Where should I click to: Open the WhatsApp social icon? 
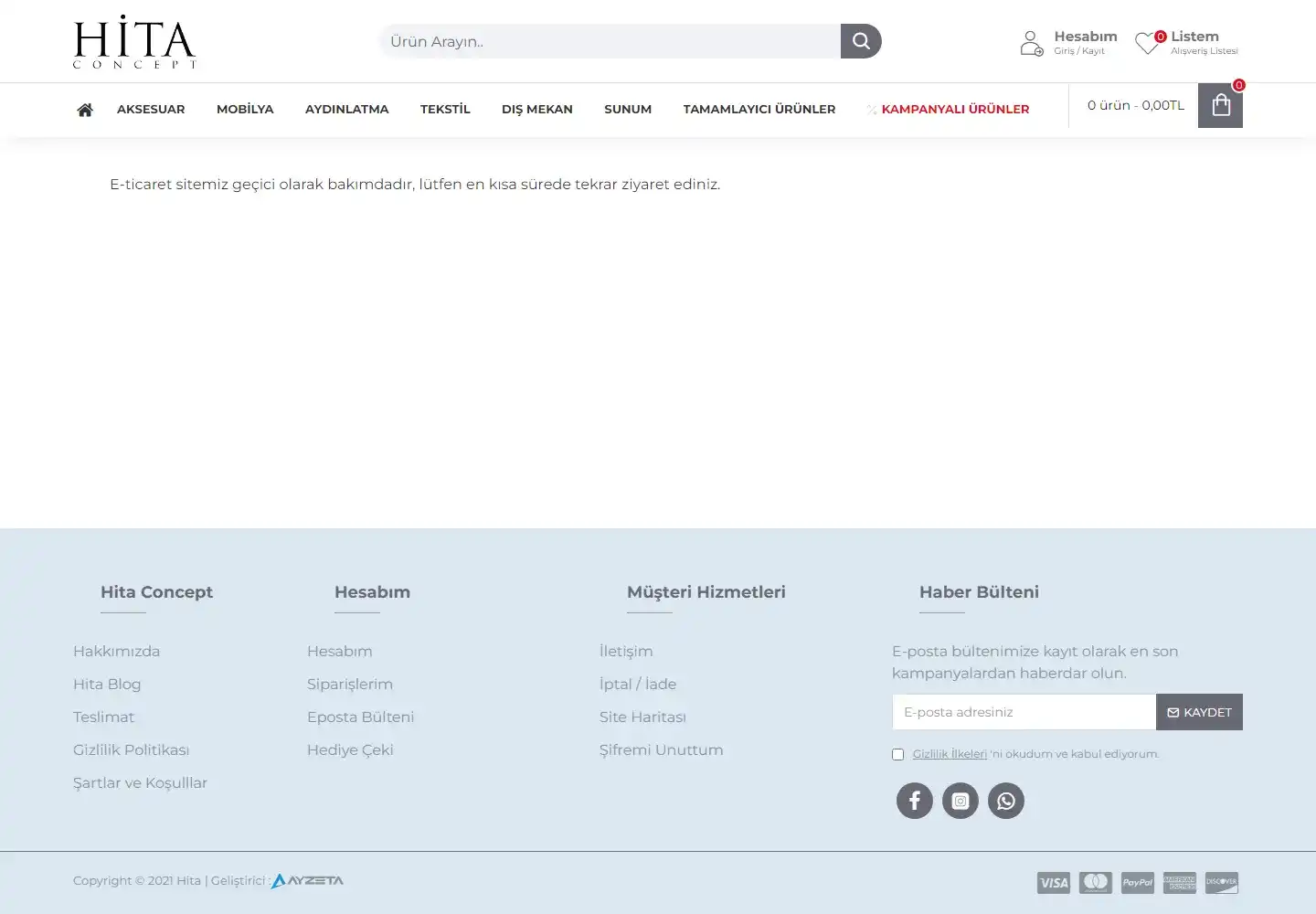1006,801
